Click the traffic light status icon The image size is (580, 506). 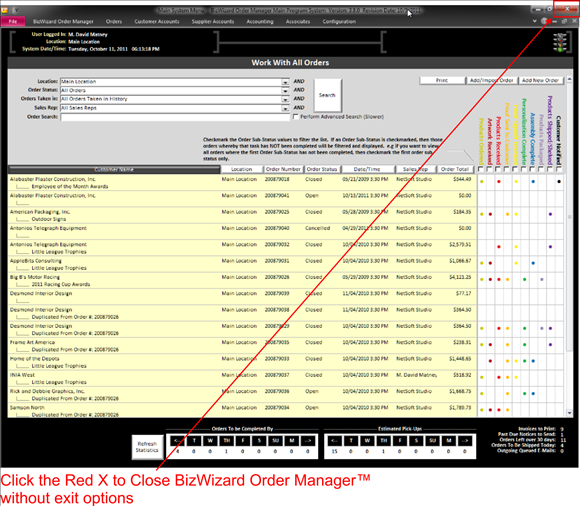coord(560,42)
